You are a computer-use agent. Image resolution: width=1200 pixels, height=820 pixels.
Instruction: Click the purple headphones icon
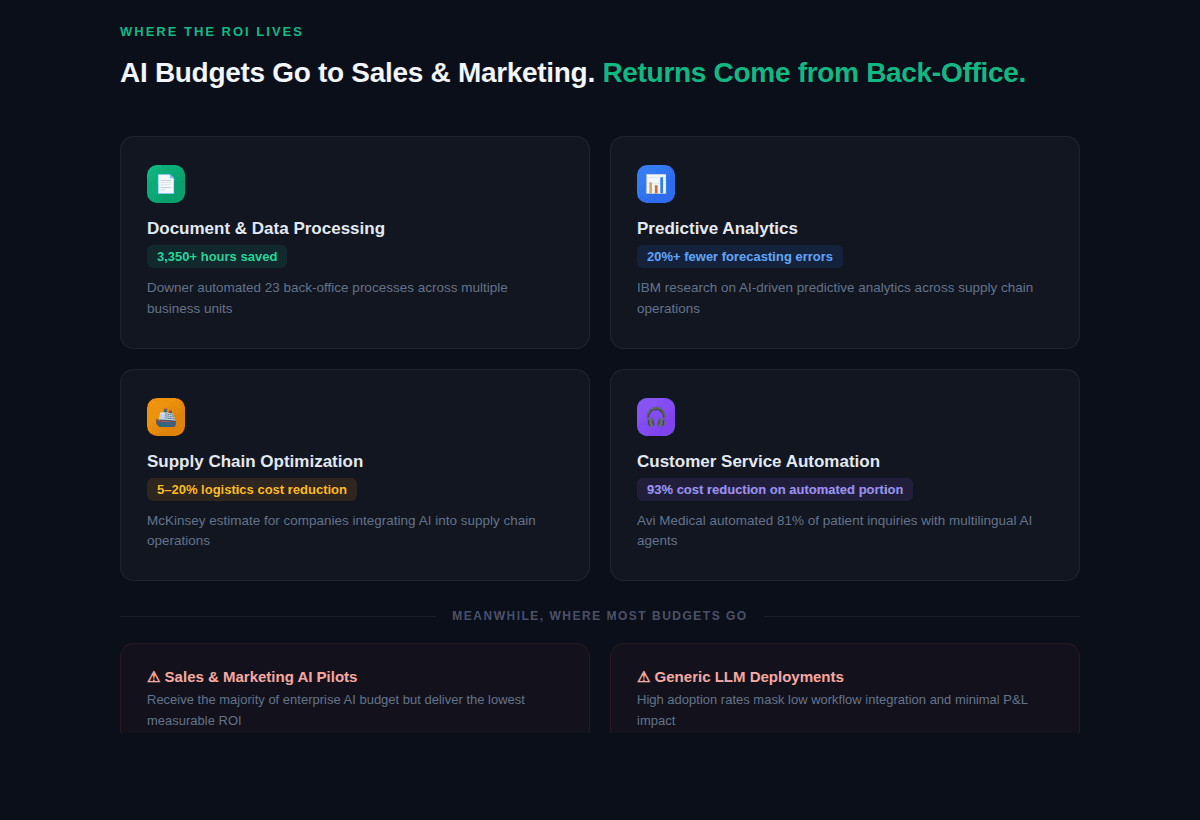(x=656, y=417)
